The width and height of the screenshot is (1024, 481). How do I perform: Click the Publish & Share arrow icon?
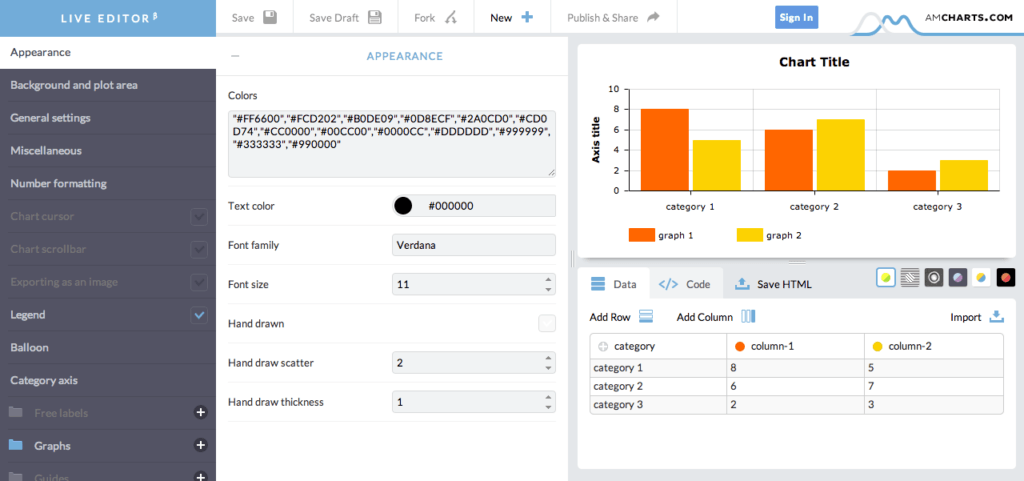point(653,18)
